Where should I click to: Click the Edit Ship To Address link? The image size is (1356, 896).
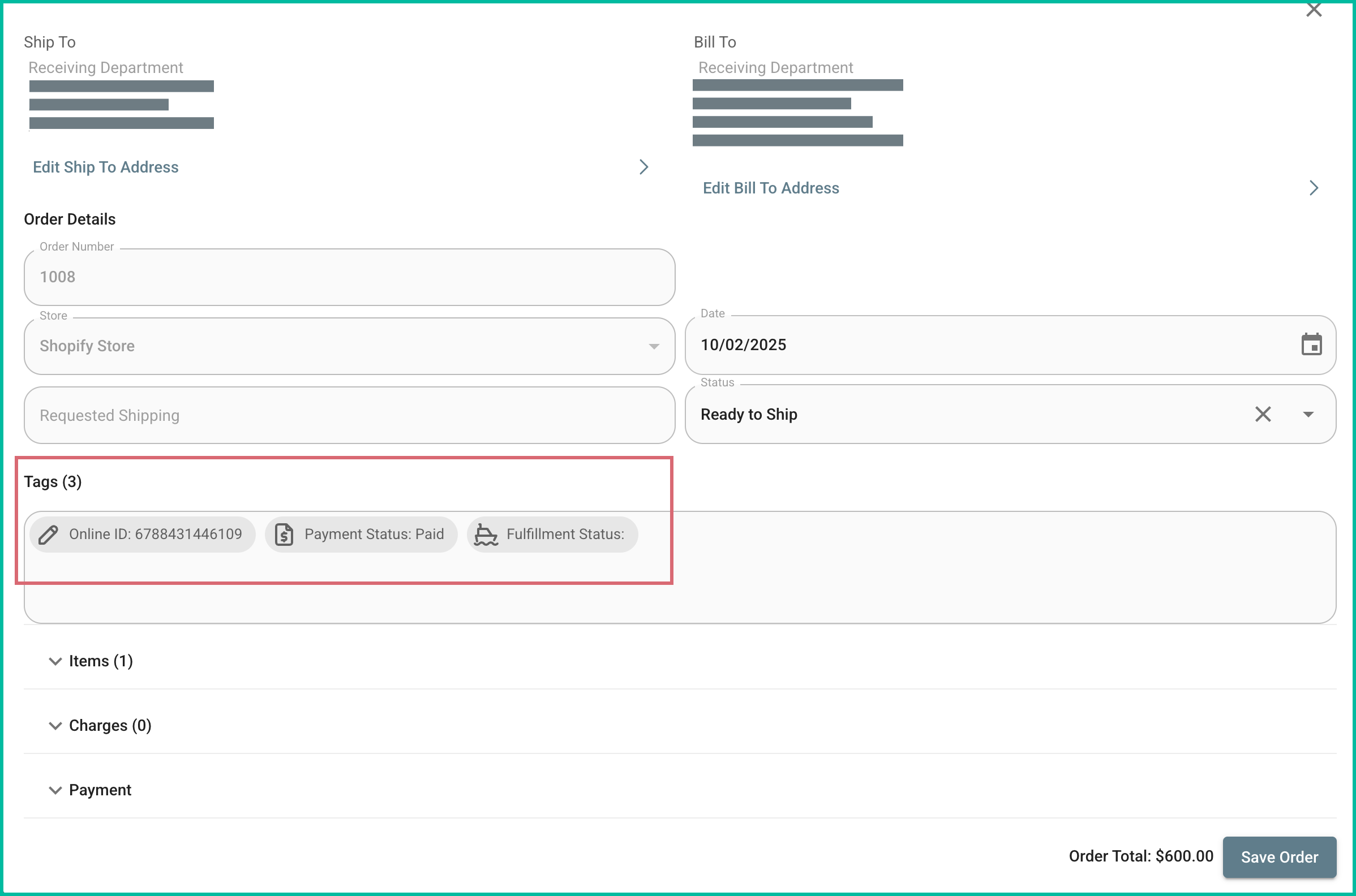point(106,167)
